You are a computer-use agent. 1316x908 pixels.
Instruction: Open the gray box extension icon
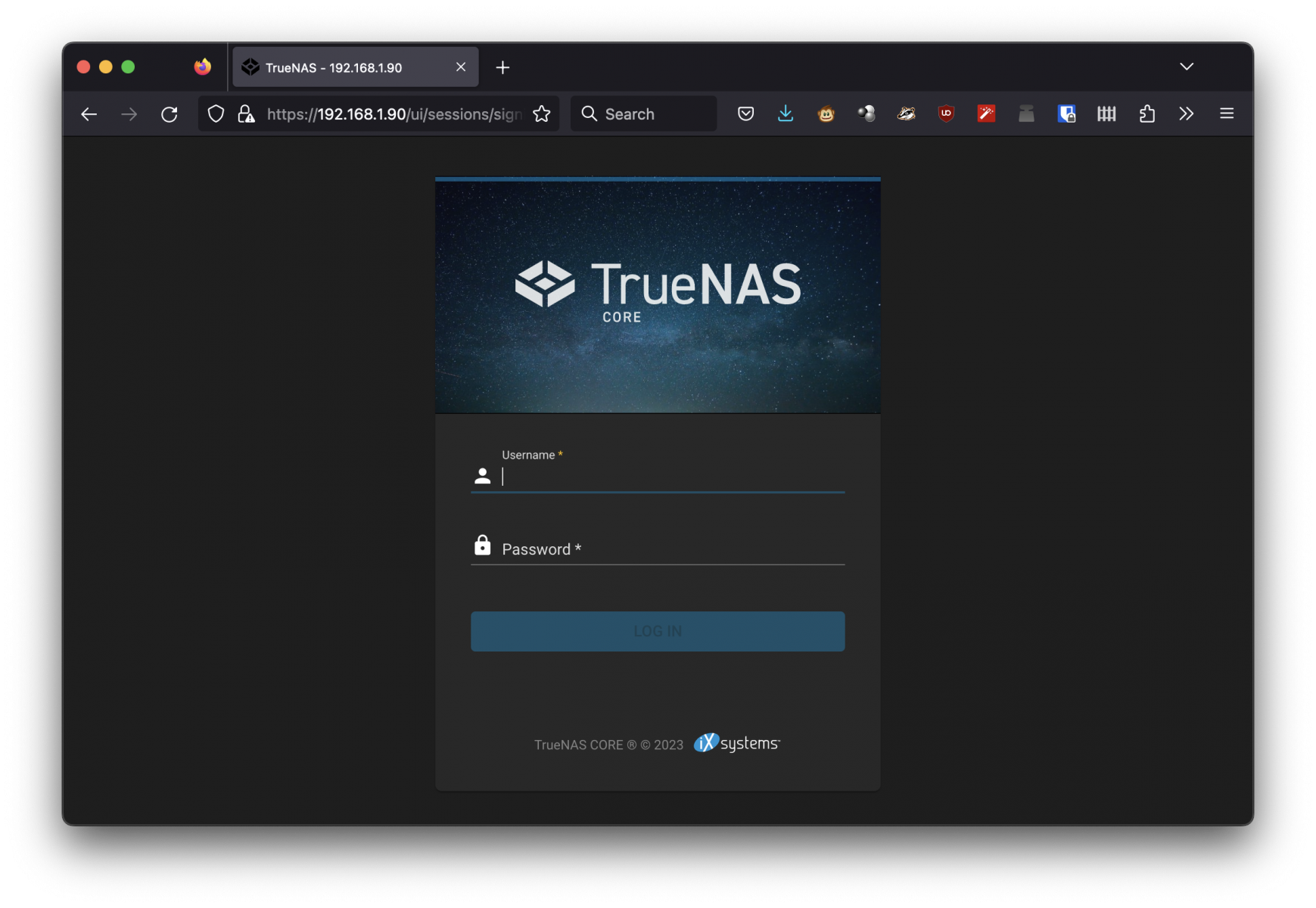click(x=1026, y=114)
